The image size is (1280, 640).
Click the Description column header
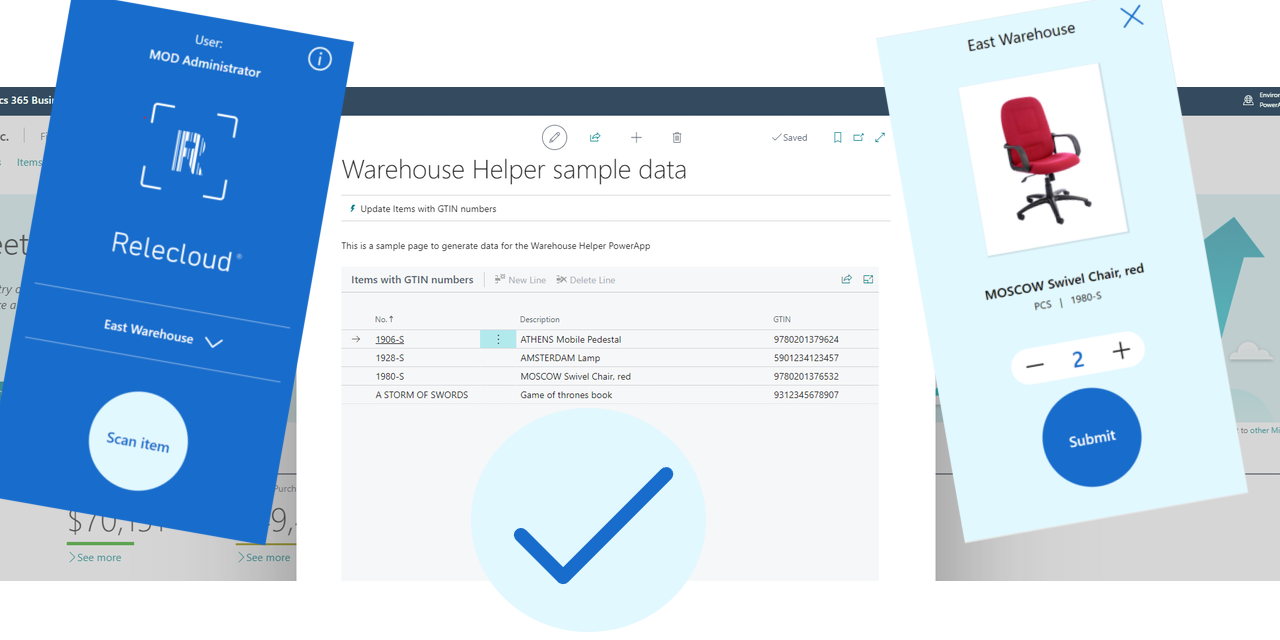[540, 319]
